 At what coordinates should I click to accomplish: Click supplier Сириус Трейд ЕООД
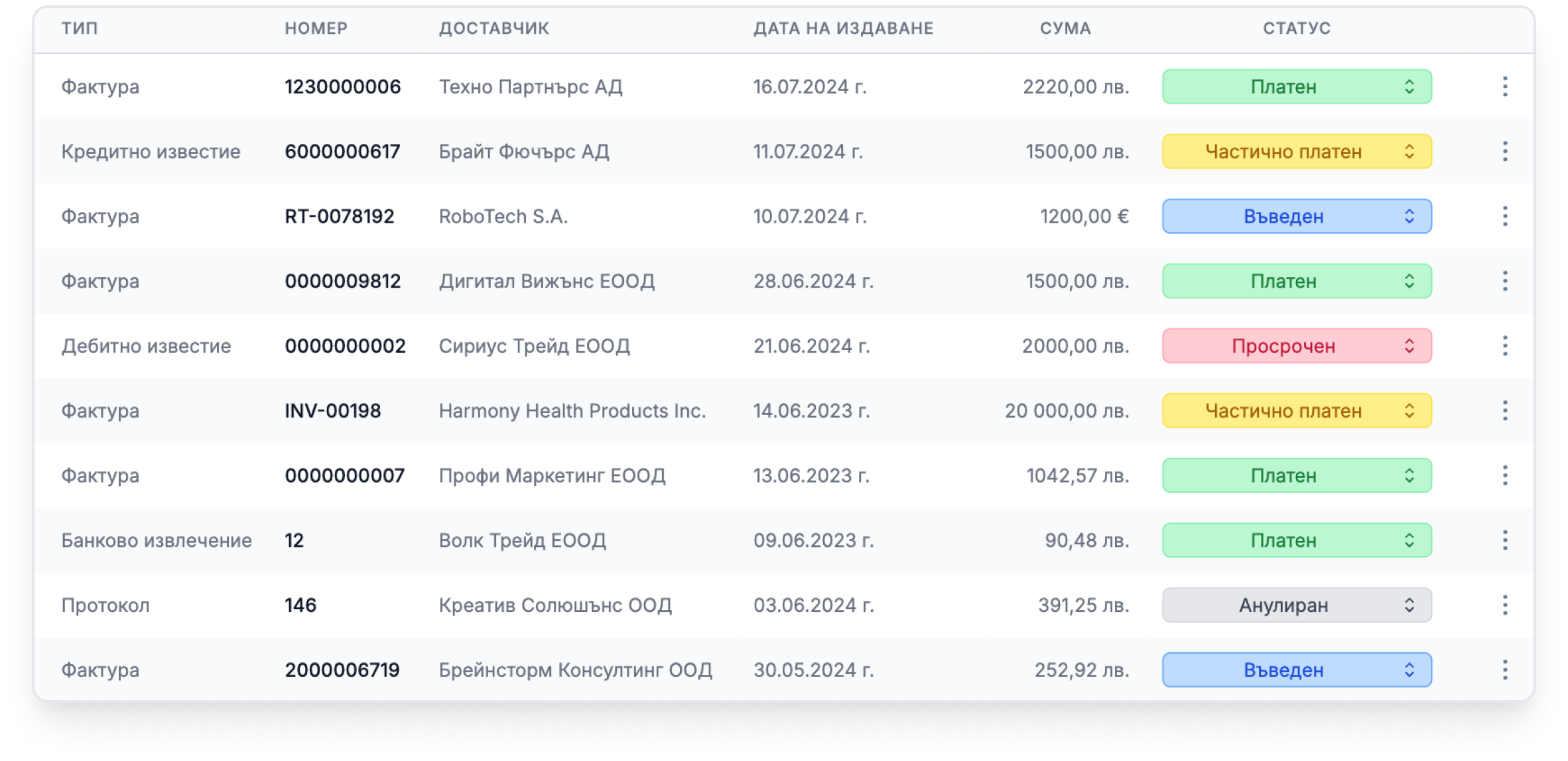[535, 346]
